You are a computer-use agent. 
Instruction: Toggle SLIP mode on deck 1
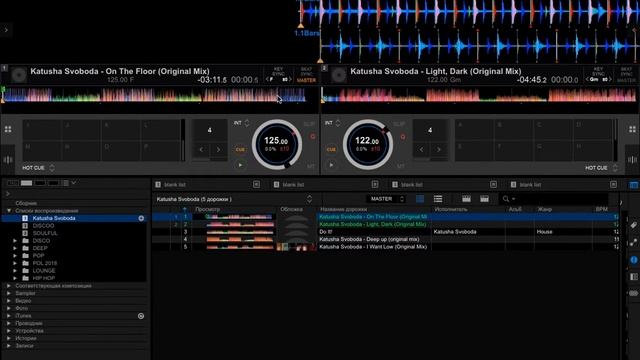tap(309, 124)
